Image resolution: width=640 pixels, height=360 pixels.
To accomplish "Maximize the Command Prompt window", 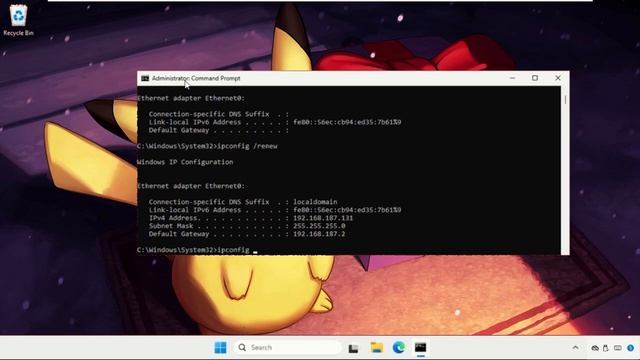I will tap(535, 78).
